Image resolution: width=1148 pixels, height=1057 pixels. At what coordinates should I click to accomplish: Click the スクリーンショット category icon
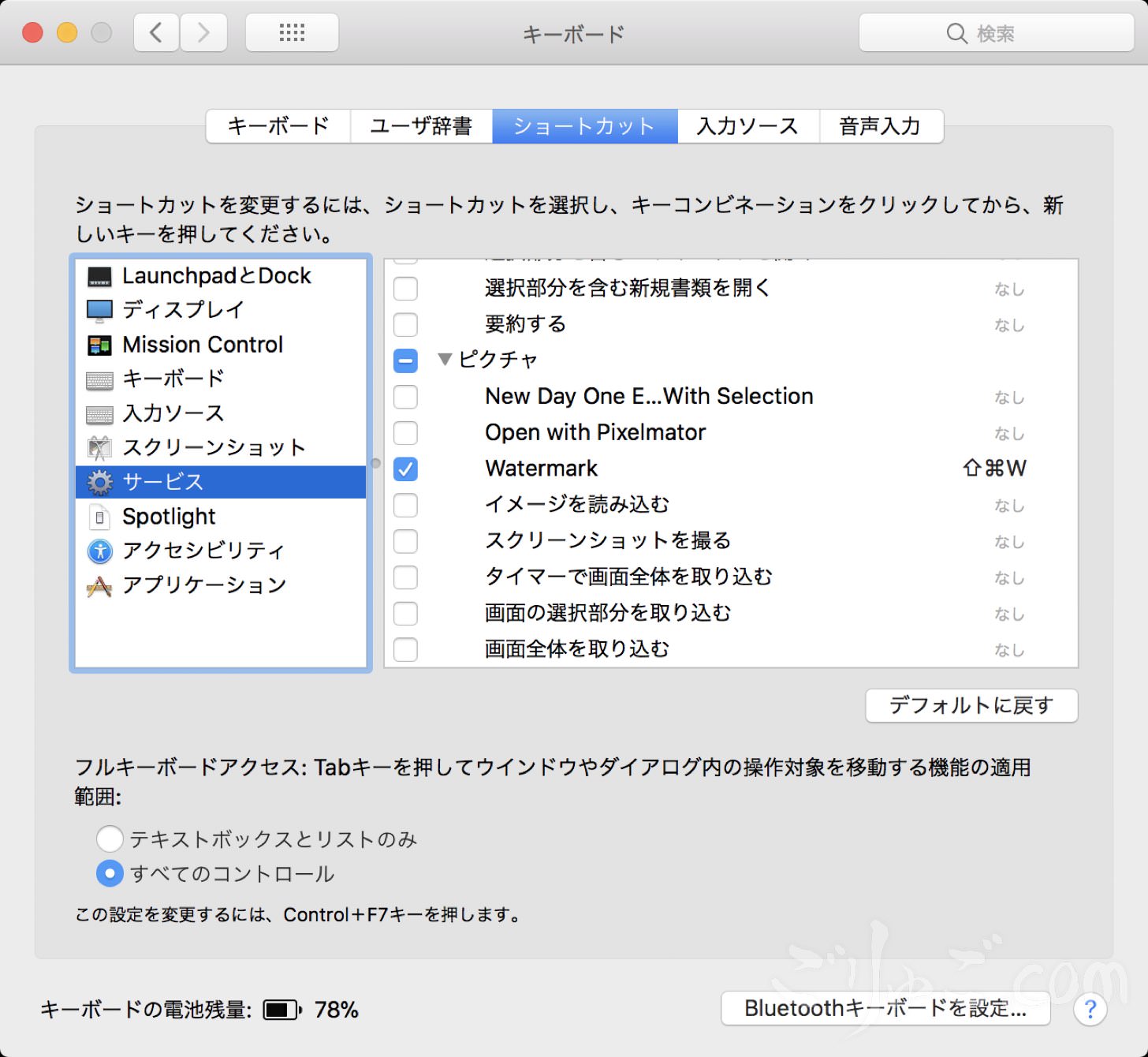[x=99, y=448]
